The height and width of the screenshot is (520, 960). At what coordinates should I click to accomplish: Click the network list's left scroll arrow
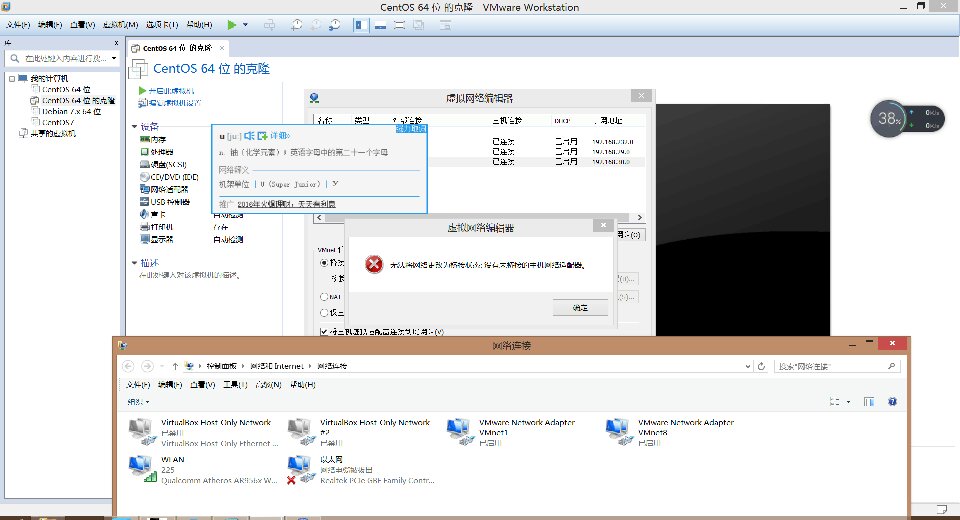click(x=320, y=217)
